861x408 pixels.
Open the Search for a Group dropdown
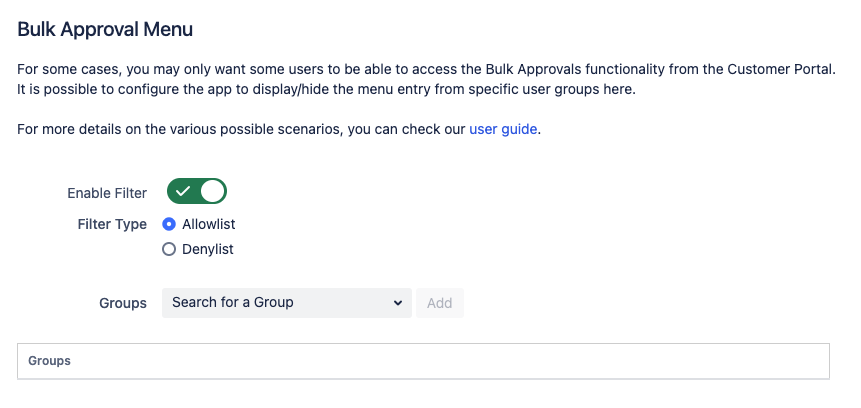pos(286,302)
